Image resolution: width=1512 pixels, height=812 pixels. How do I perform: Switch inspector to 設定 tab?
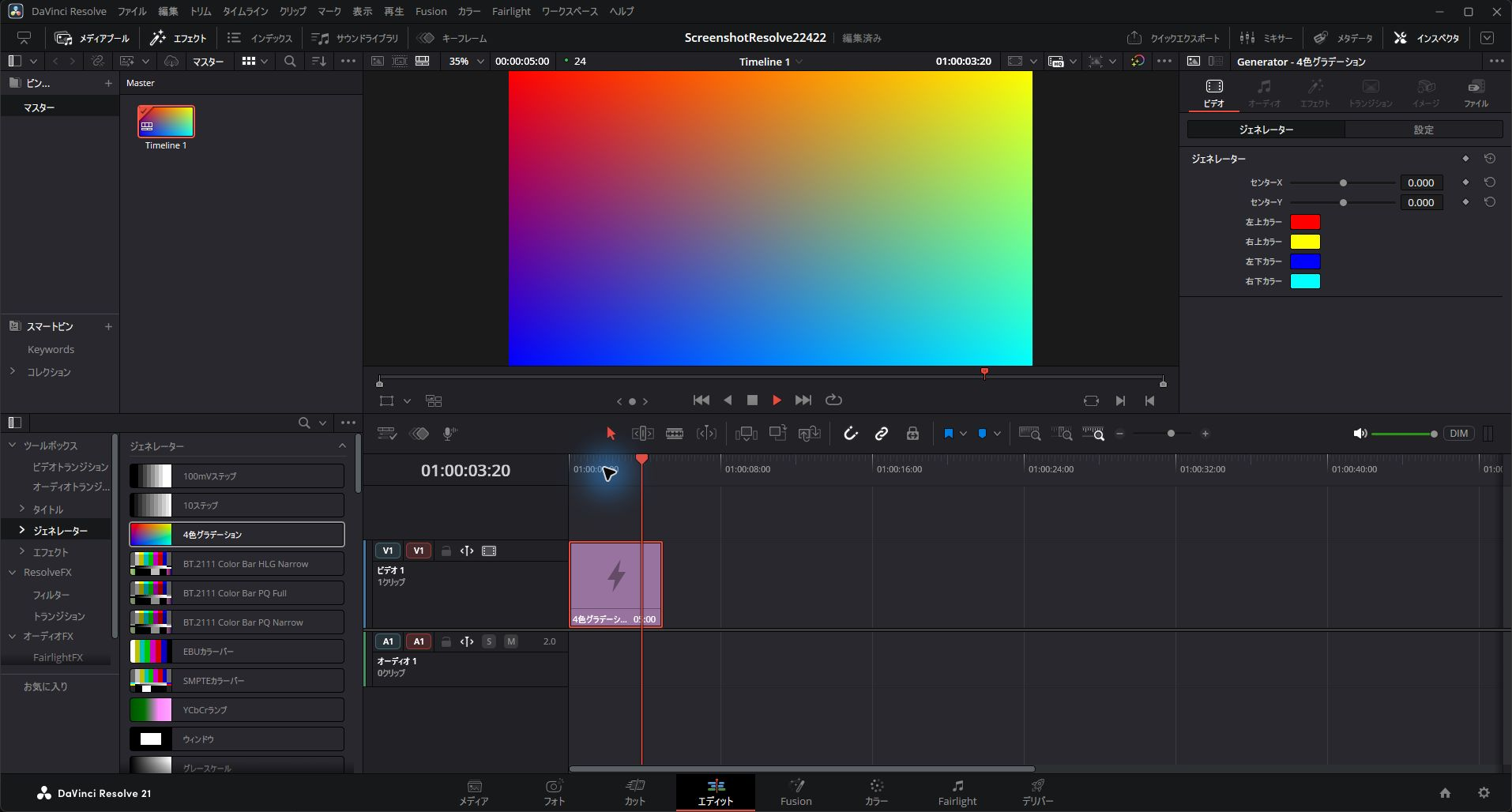tap(1424, 130)
